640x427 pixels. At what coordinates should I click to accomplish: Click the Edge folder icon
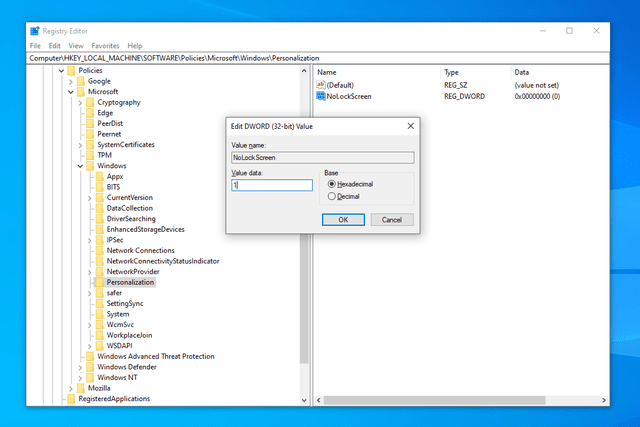coord(90,113)
